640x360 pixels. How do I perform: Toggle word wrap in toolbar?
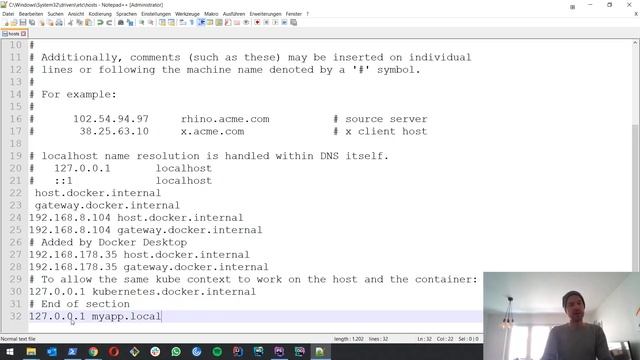pyautogui.click(x=182, y=22)
